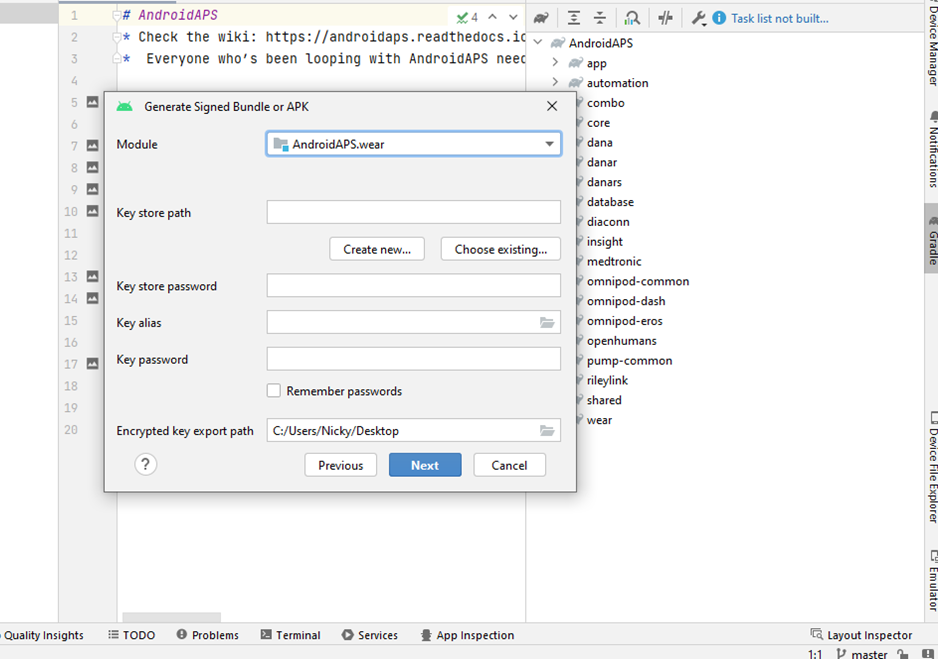Click gutter image icon on line 9
Image resolution: width=938 pixels, height=659 pixels.
pos(93,189)
